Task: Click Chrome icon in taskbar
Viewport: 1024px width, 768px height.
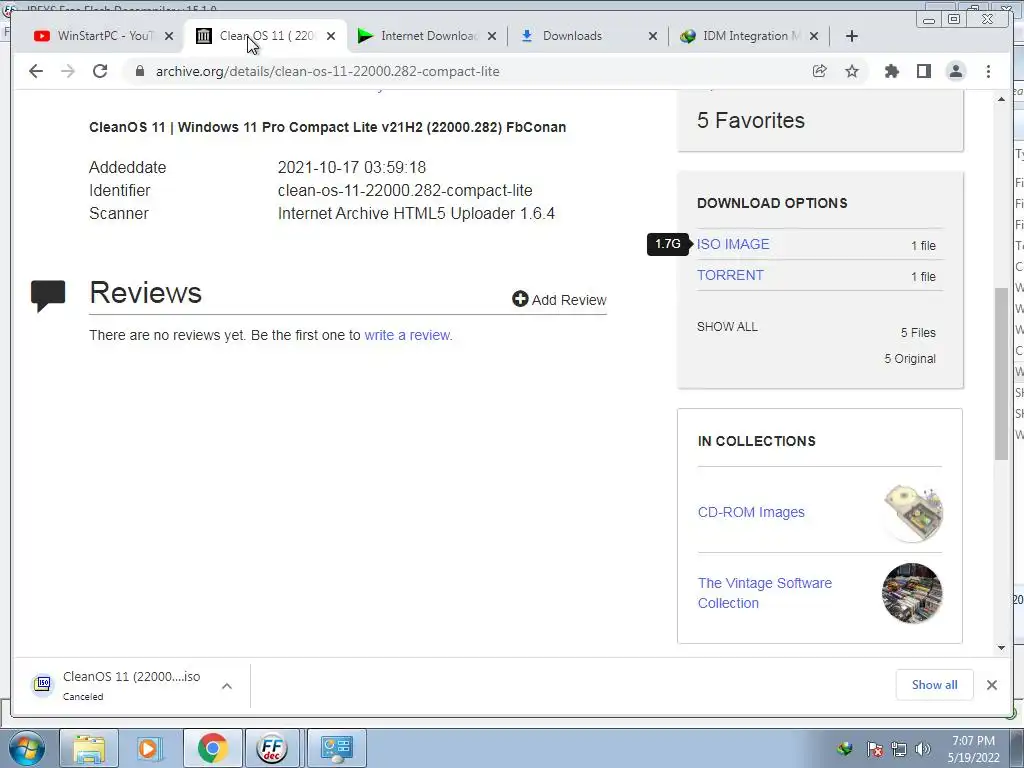Action: click(x=212, y=748)
